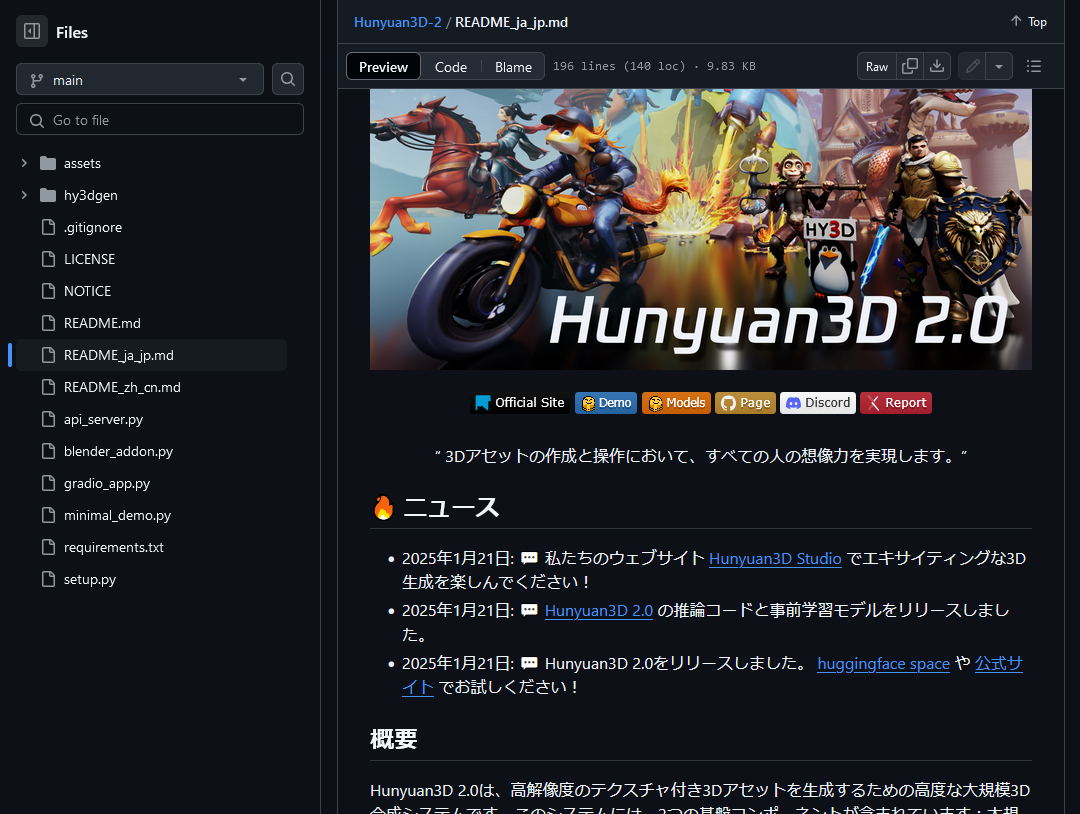Edit the file with the pencil icon
The width and height of the screenshot is (1080, 814).
coord(971,65)
